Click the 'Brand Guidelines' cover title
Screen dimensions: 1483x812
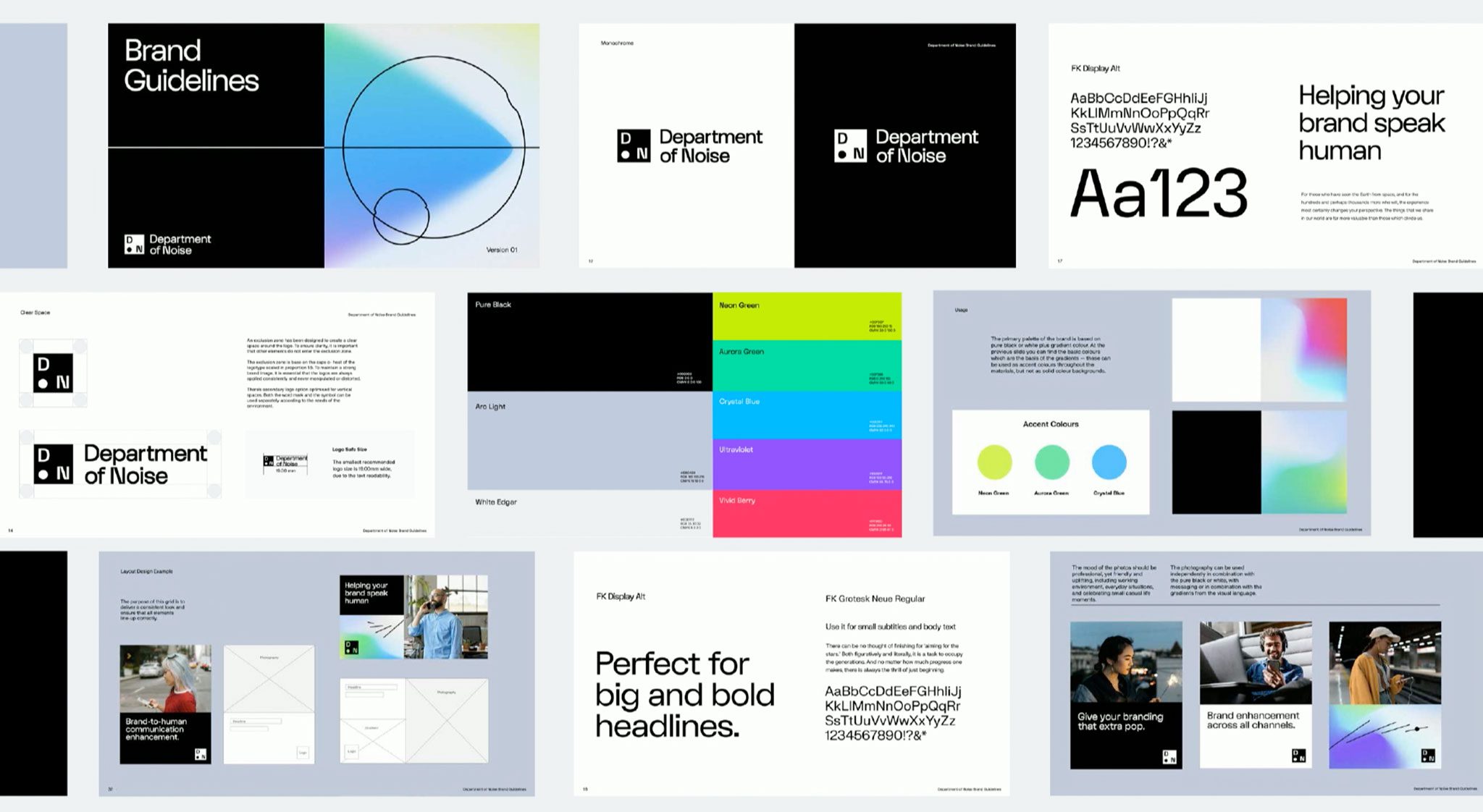191,65
